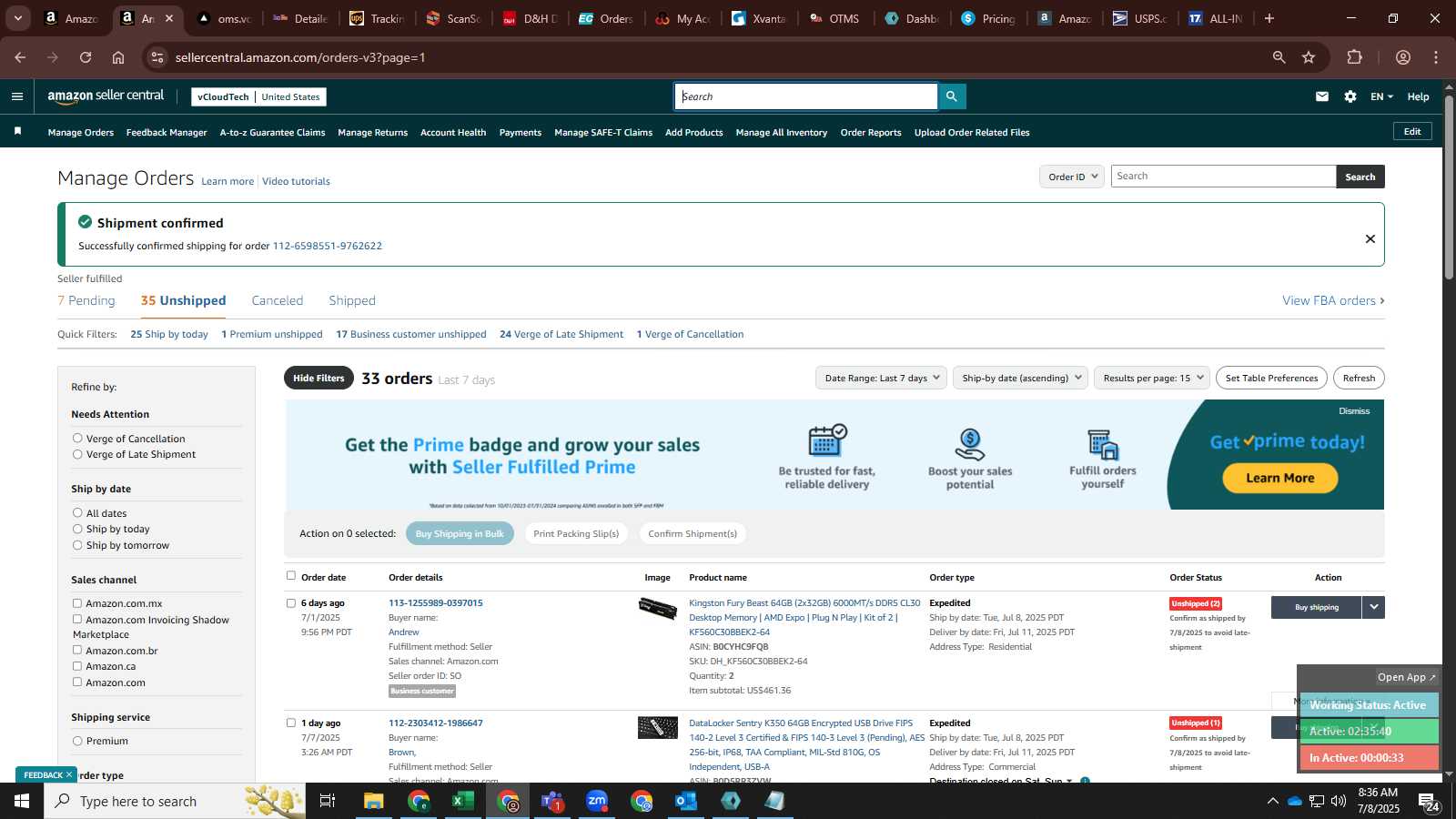
Task: Click the Kingston Fury Beast product thumbnail
Action: point(657,609)
